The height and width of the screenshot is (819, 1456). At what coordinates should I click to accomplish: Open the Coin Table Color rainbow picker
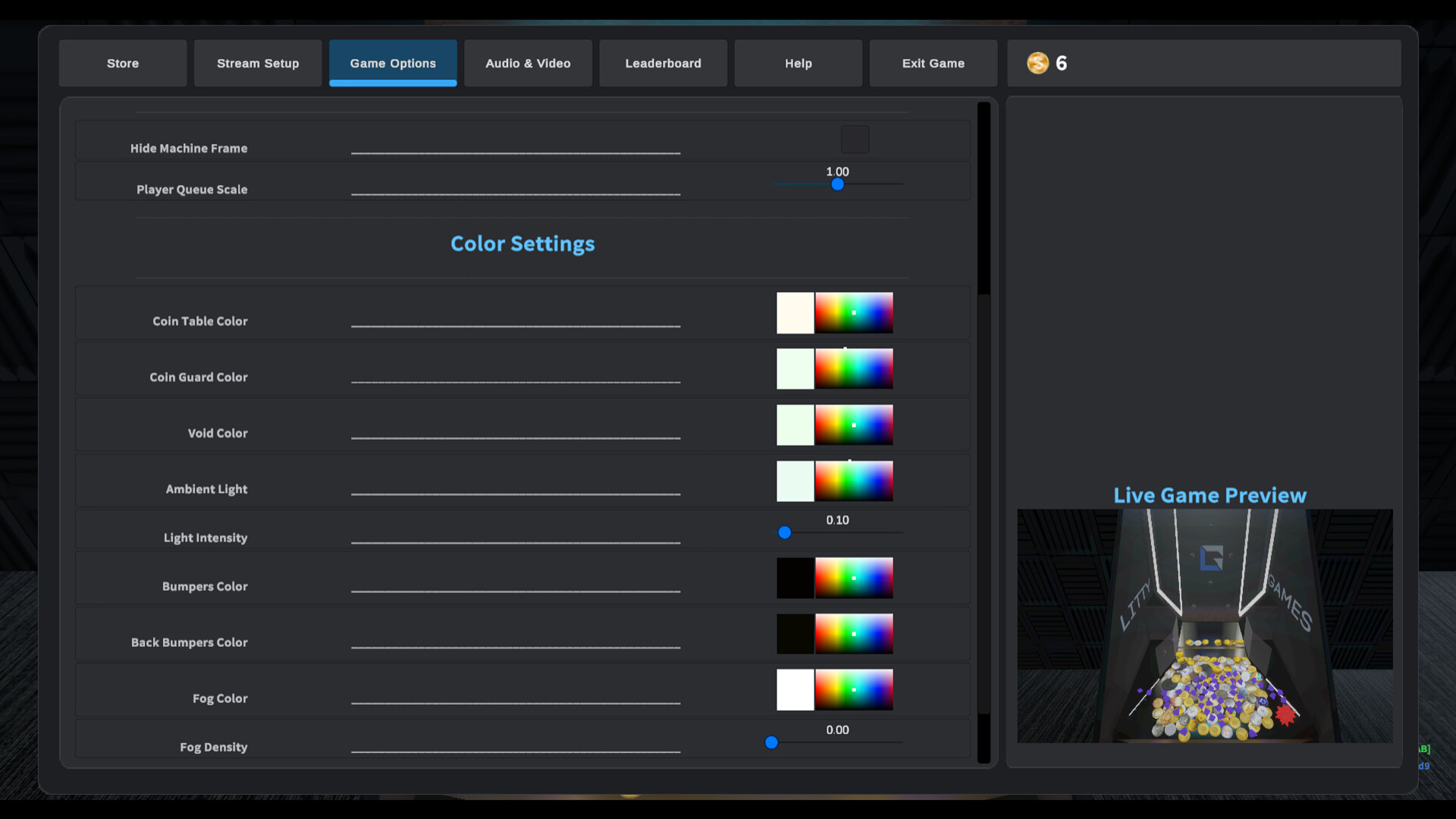854,312
